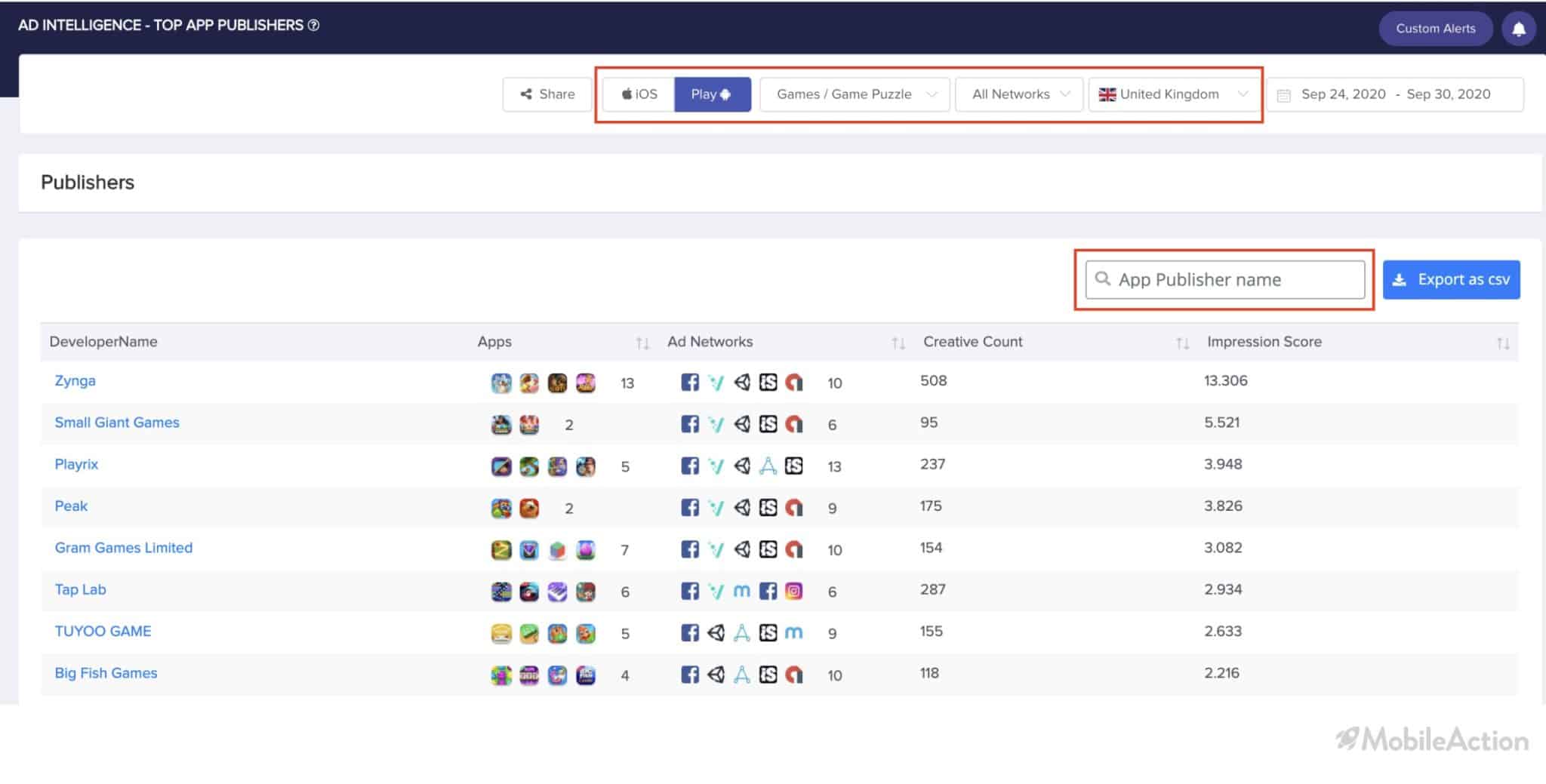Viewport: 1546px width, 784px height.
Task: Open the Big Fish Games publisher link
Action: coord(106,673)
